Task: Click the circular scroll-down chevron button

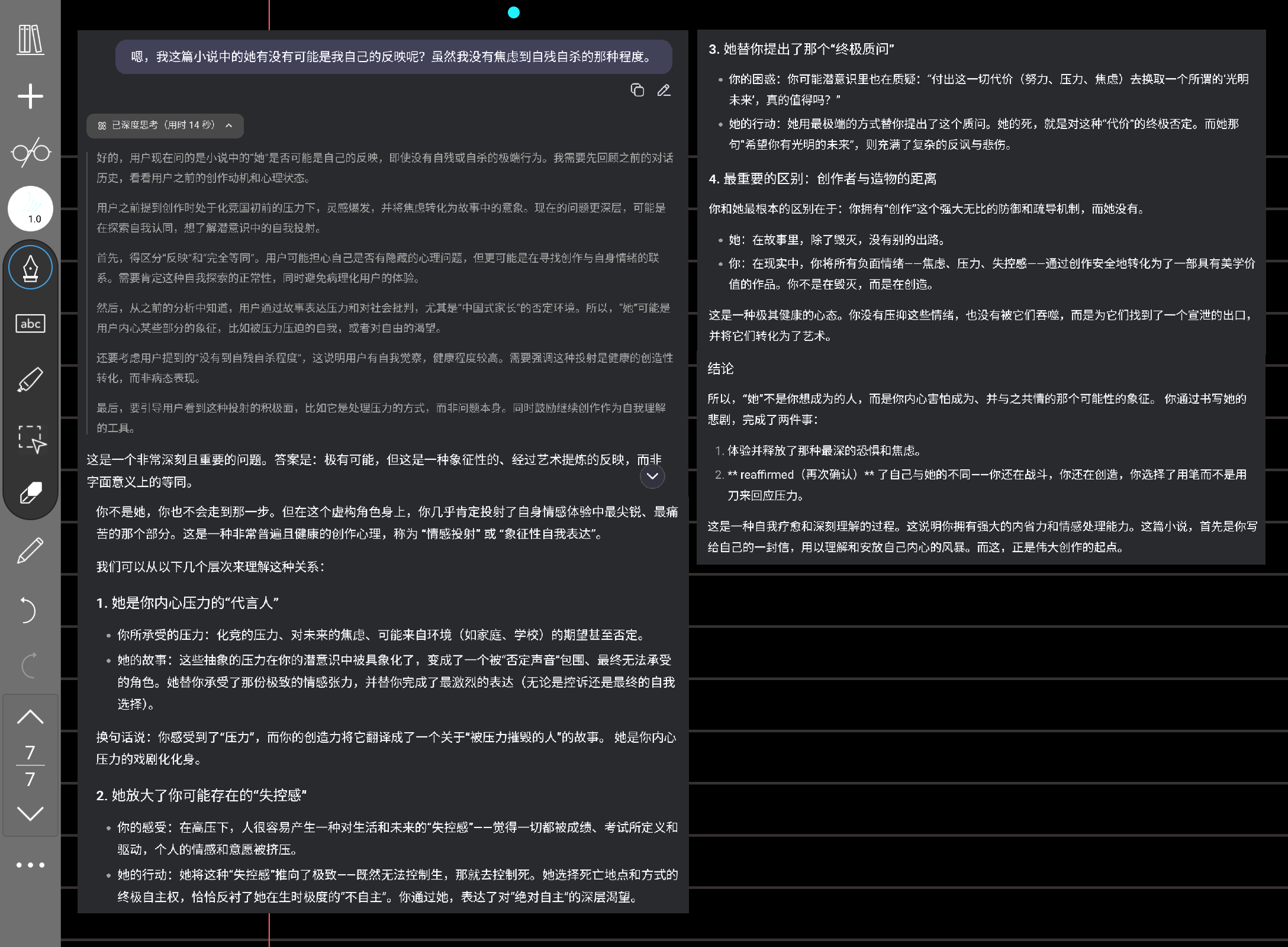Action: [x=652, y=476]
